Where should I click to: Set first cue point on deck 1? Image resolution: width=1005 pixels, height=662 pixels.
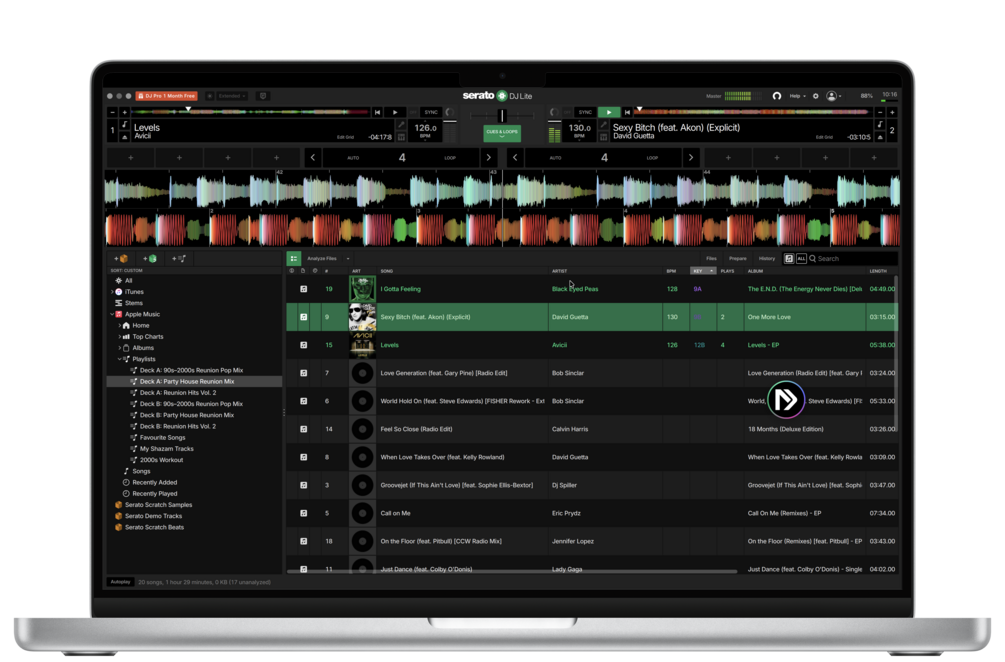click(x=131, y=158)
